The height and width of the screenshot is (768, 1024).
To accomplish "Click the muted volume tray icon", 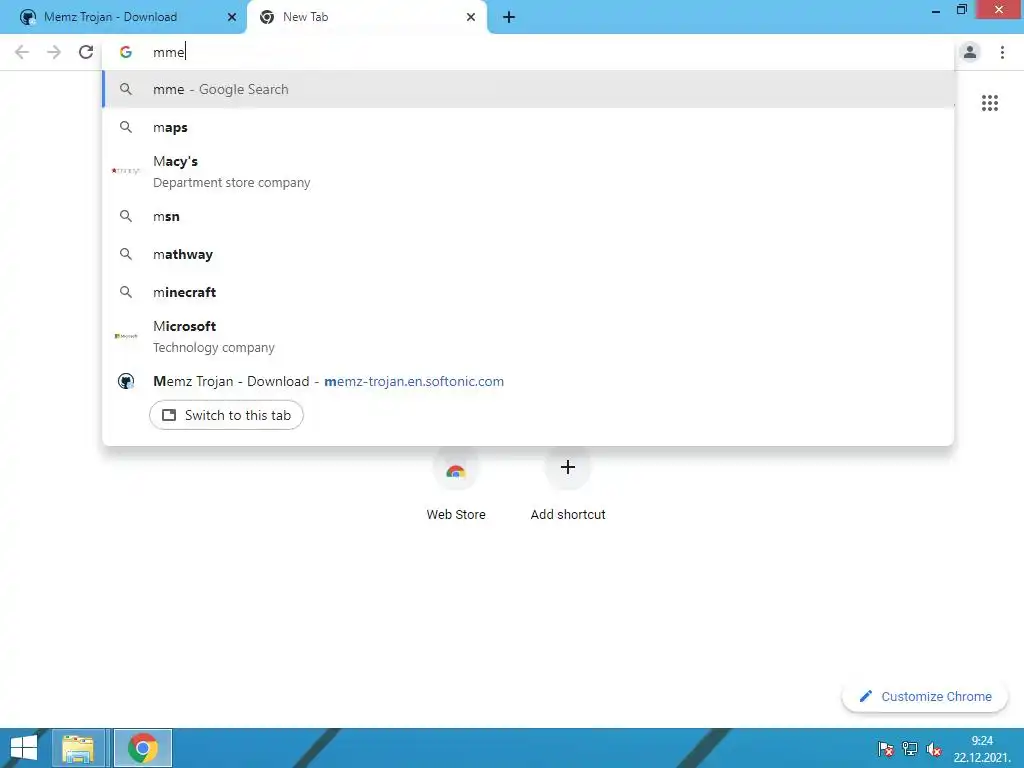I will 934,749.
